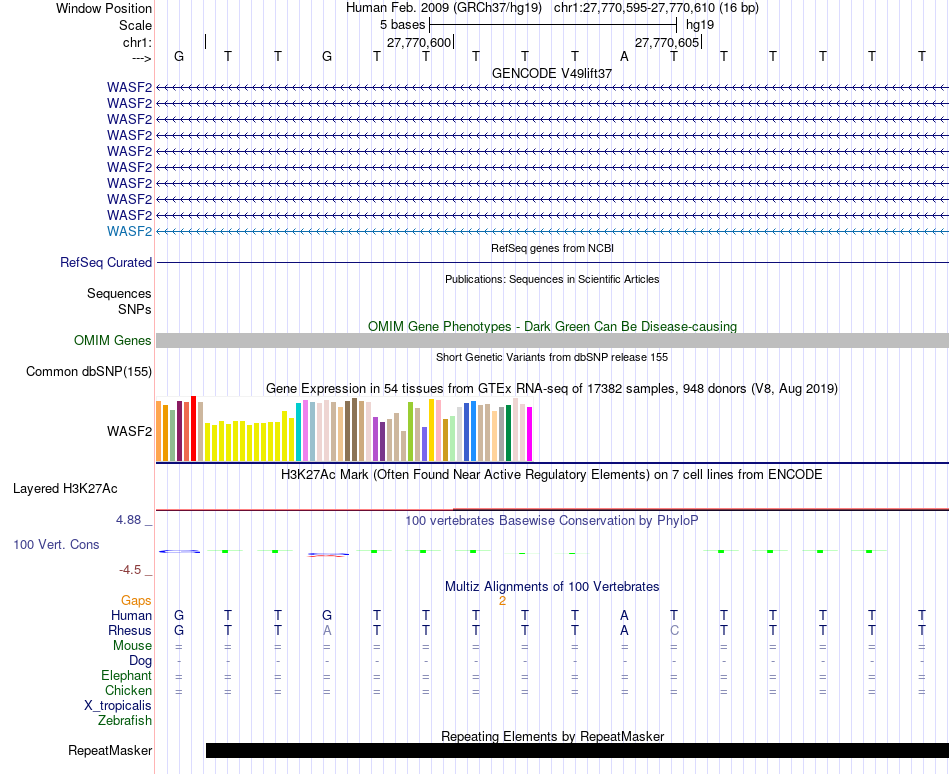Click the faded 'A' mismatch in the Rhesus row

click(327, 630)
